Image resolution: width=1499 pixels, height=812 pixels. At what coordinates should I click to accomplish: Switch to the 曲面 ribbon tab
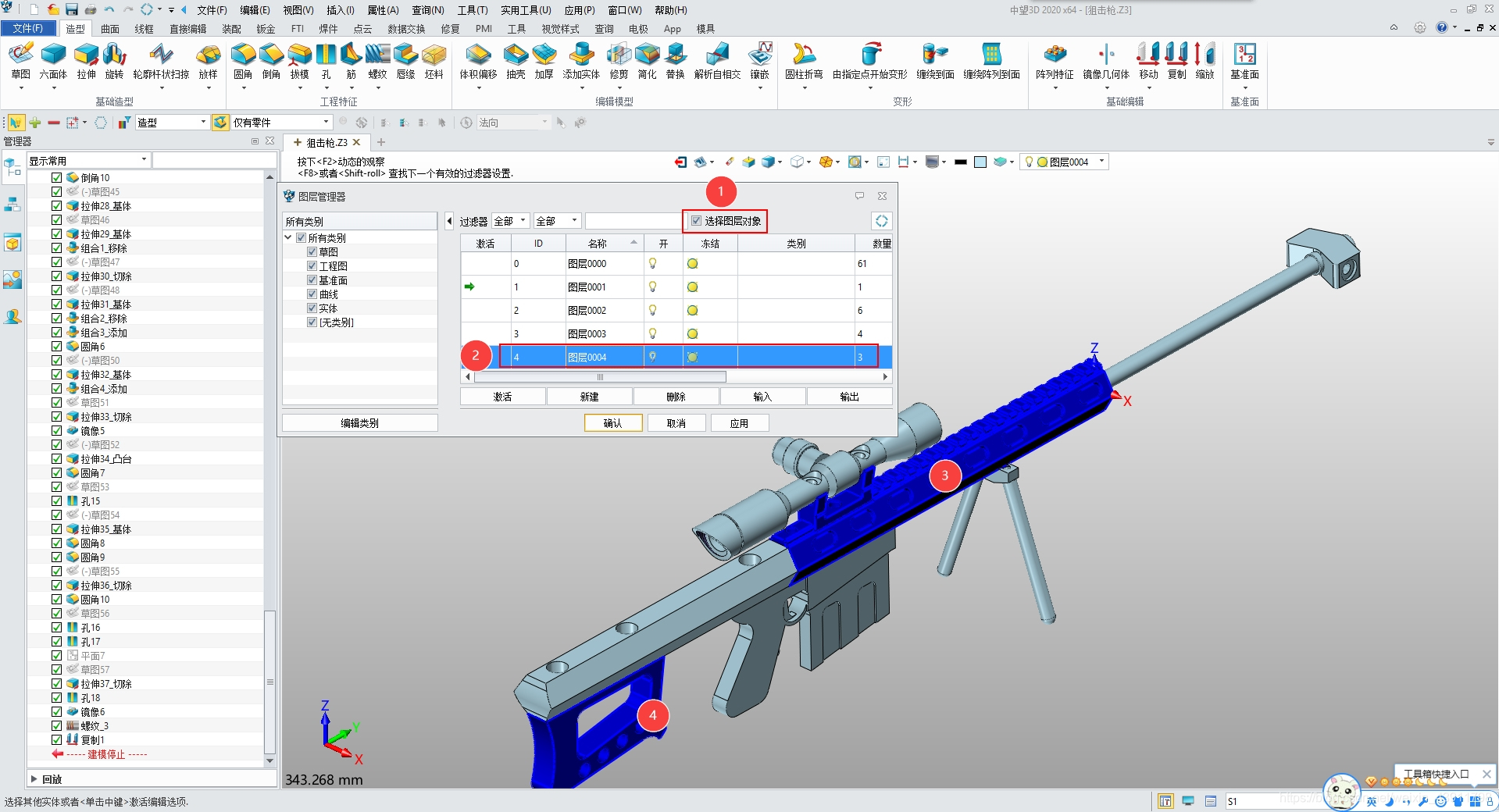[x=110, y=29]
